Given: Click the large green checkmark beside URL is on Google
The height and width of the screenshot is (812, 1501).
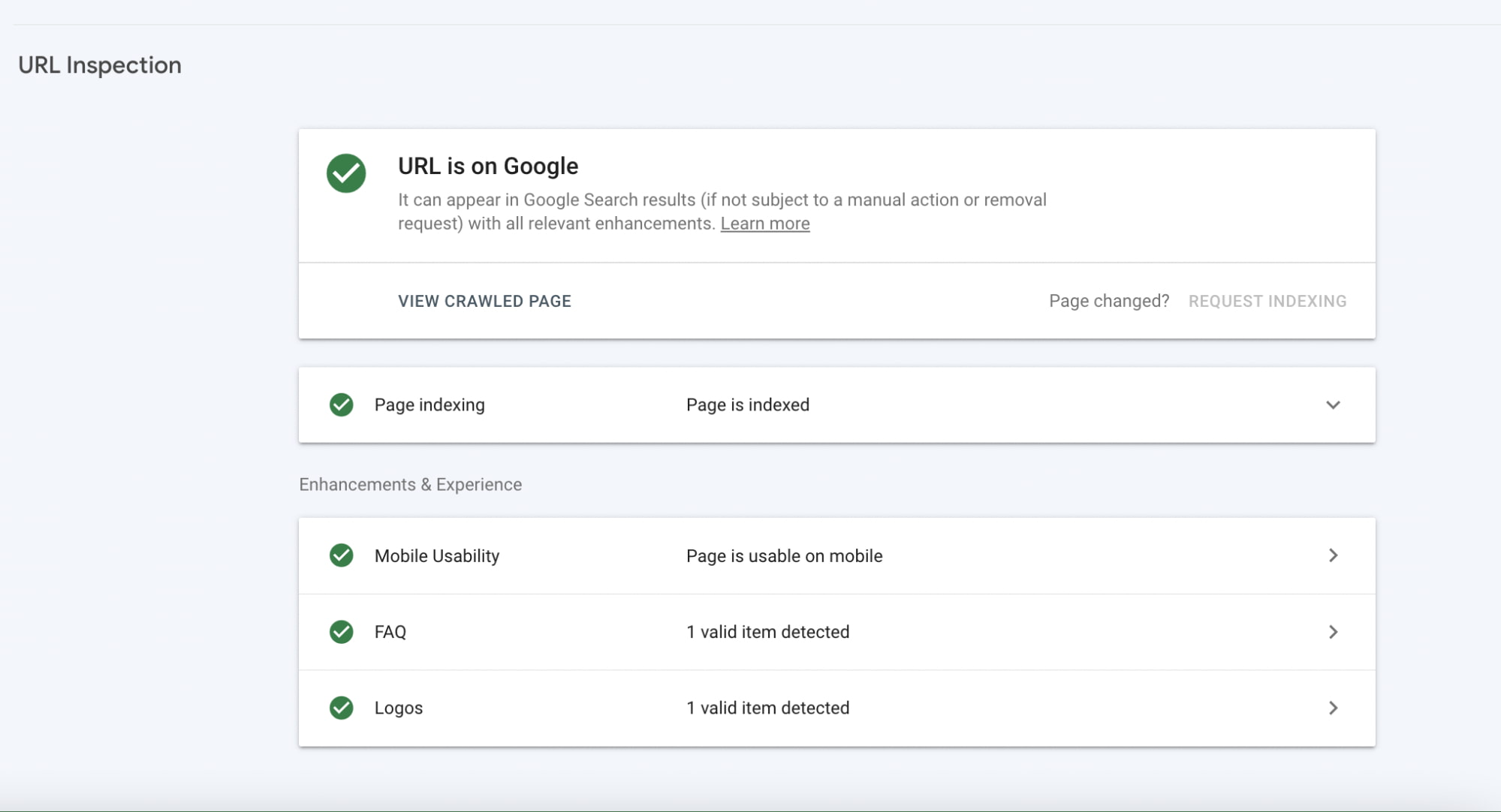Looking at the screenshot, I should (x=346, y=173).
